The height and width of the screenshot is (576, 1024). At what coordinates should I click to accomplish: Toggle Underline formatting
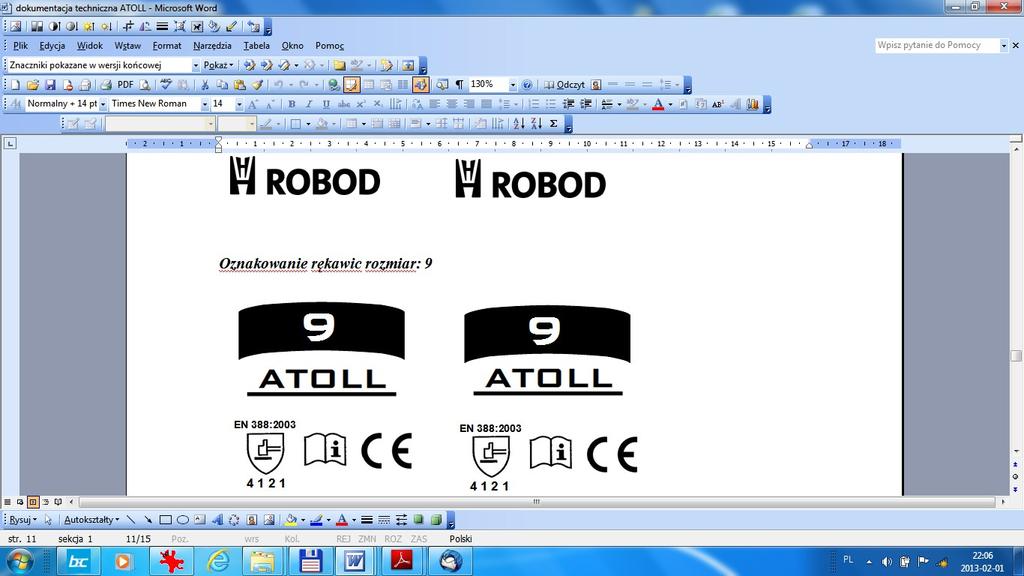tap(326, 104)
